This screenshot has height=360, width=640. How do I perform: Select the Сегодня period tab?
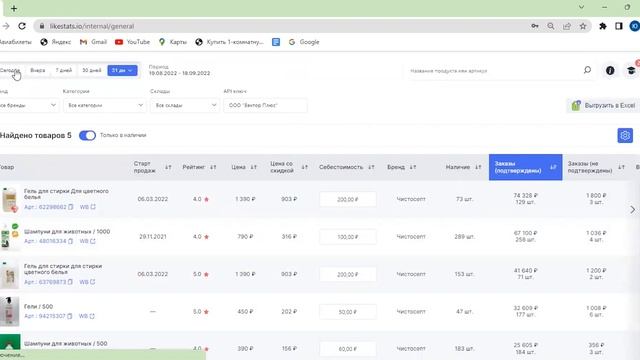[x=11, y=70]
